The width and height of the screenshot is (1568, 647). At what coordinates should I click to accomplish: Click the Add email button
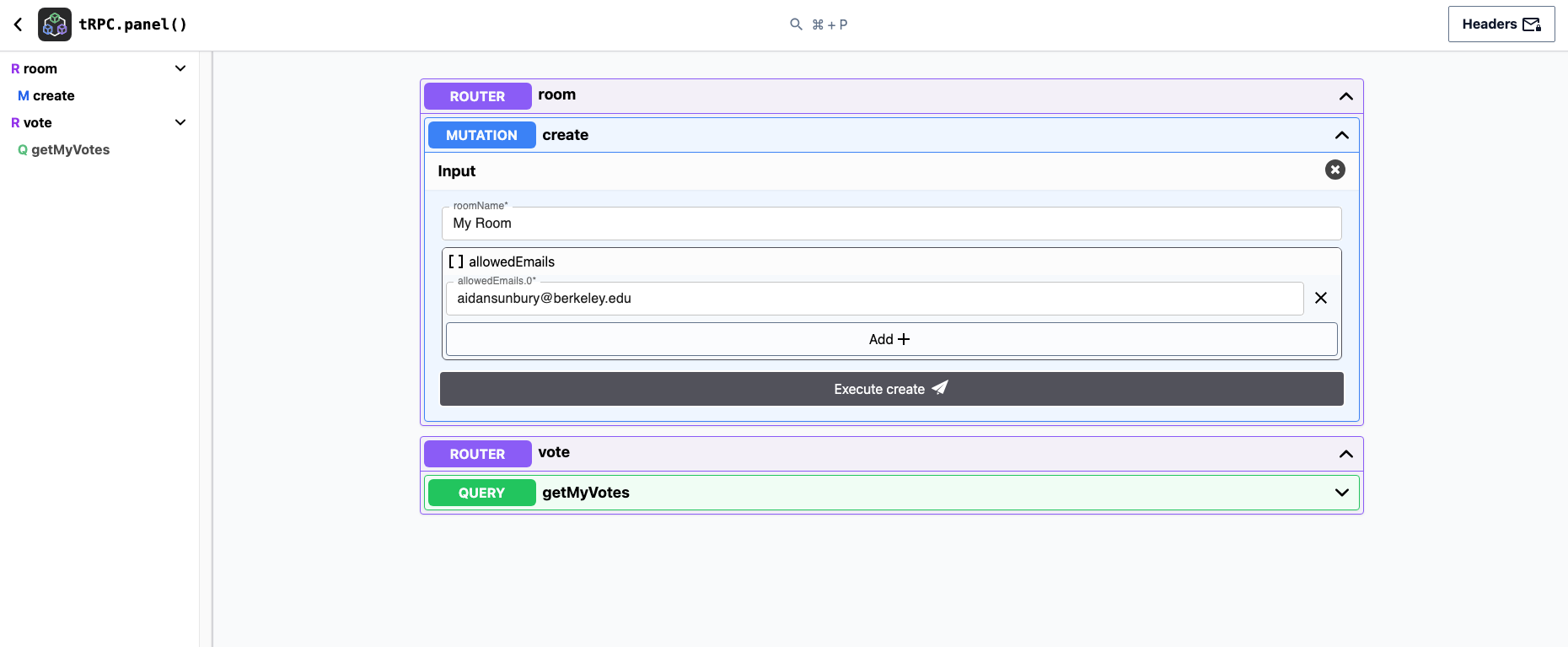pyautogui.click(x=890, y=339)
